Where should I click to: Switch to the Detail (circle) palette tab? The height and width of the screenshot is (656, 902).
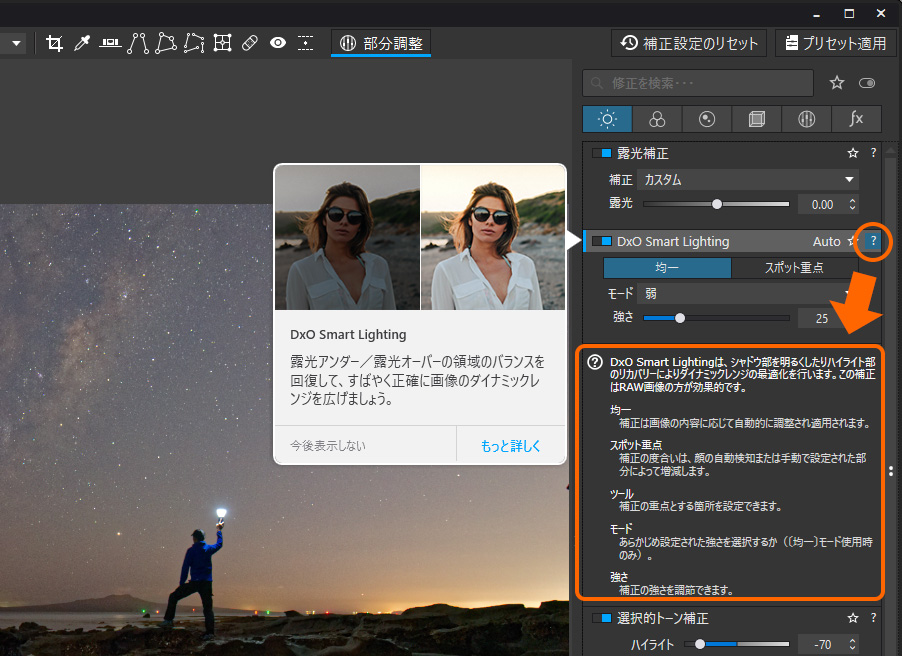pyautogui.click(x=707, y=119)
